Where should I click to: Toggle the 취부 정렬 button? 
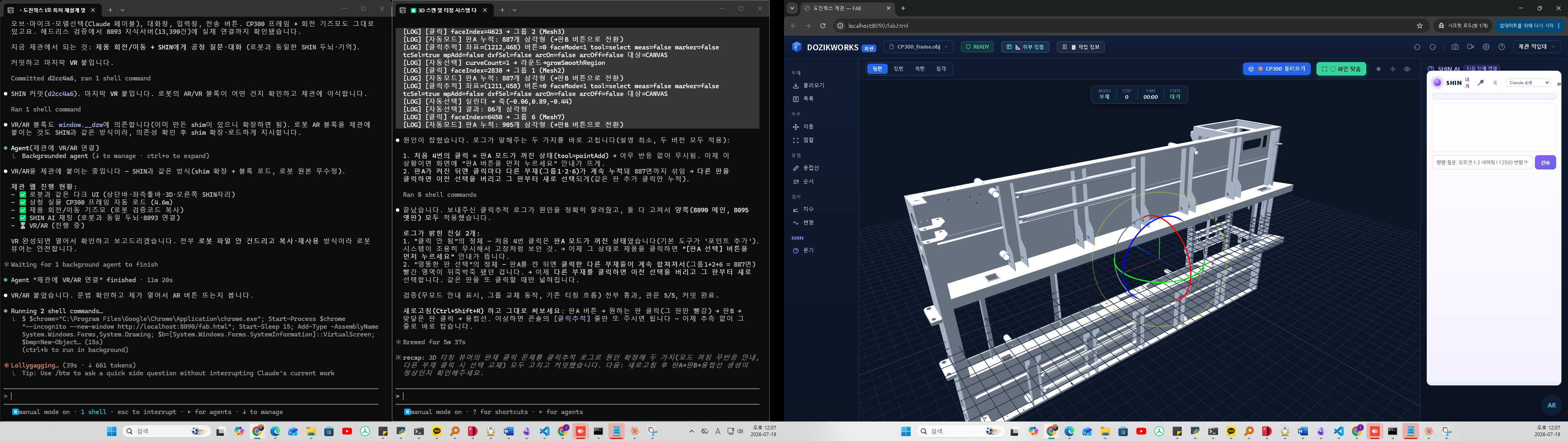point(1025,47)
